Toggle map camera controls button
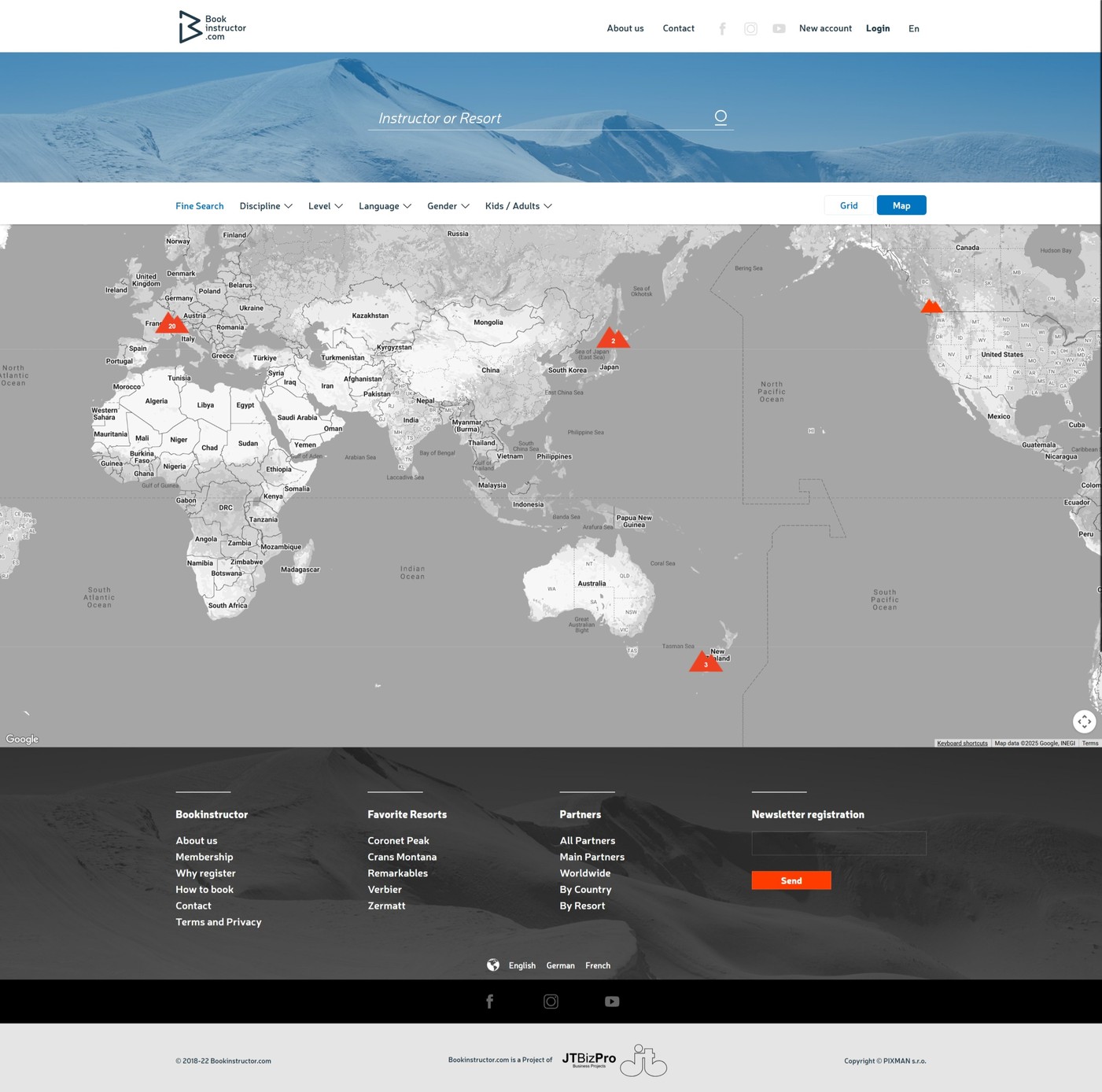1102x1092 pixels. [x=1084, y=721]
